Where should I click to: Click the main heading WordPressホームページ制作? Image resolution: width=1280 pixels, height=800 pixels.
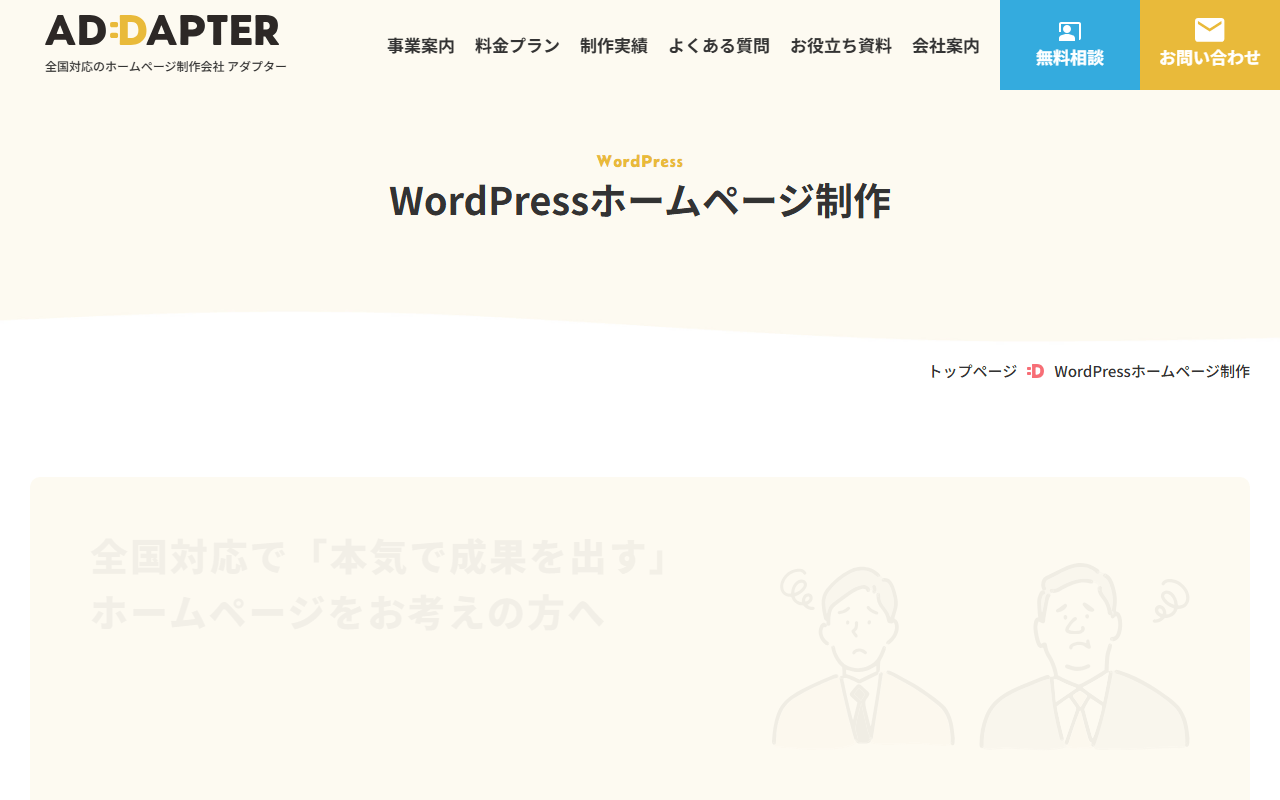tap(640, 201)
